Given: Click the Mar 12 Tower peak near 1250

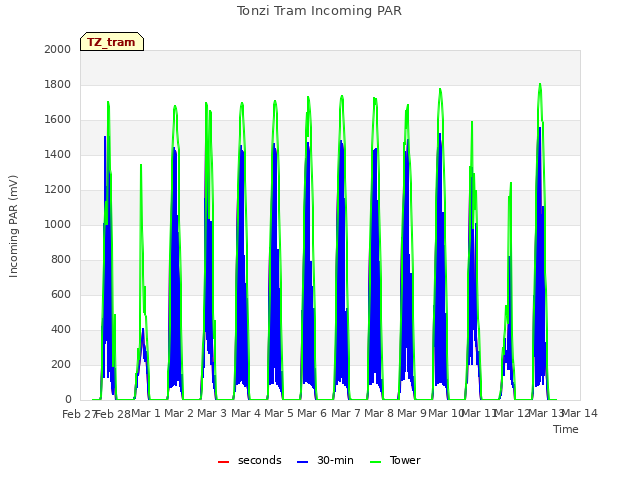Looking at the screenshot, I should [x=511, y=183].
